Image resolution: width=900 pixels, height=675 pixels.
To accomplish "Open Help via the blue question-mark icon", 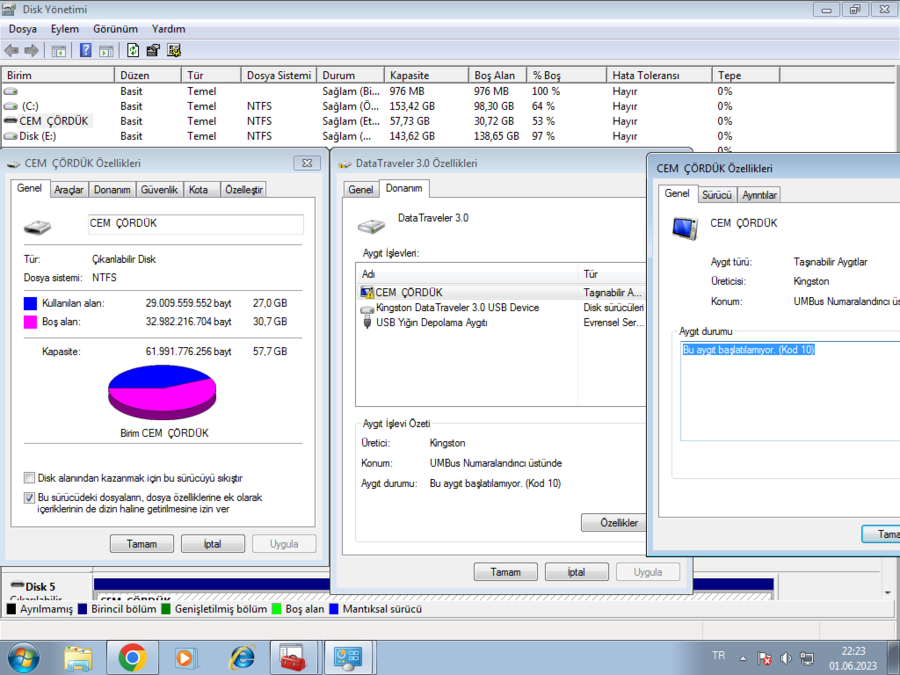I will coord(86,51).
